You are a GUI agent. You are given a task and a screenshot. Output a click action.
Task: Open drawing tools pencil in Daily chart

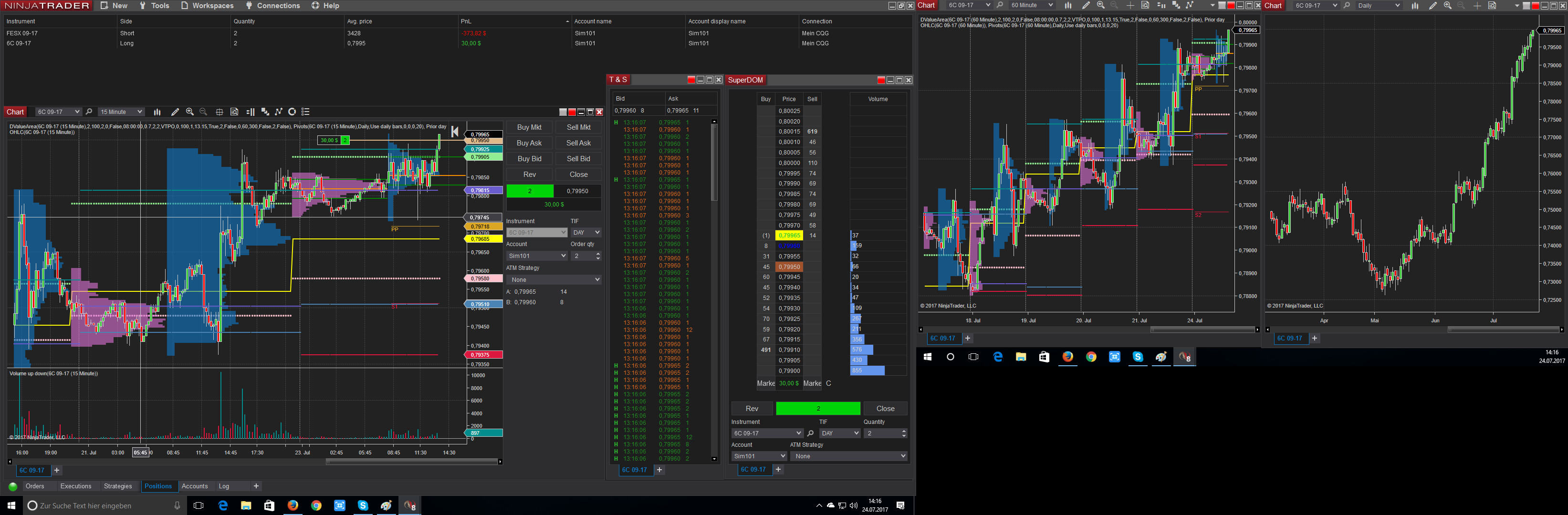[1432, 5]
